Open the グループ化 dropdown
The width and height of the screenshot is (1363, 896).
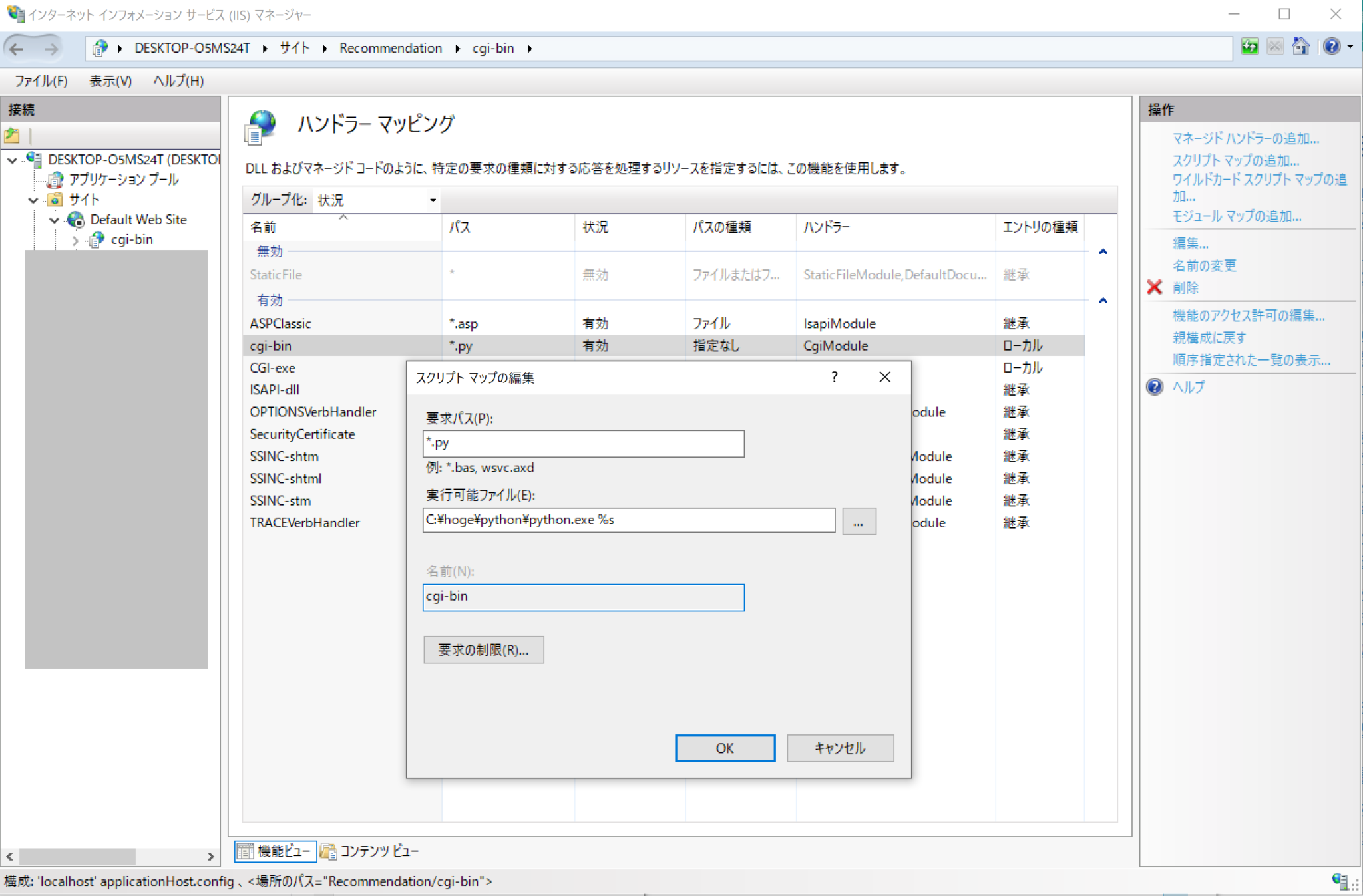tap(431, 200)
